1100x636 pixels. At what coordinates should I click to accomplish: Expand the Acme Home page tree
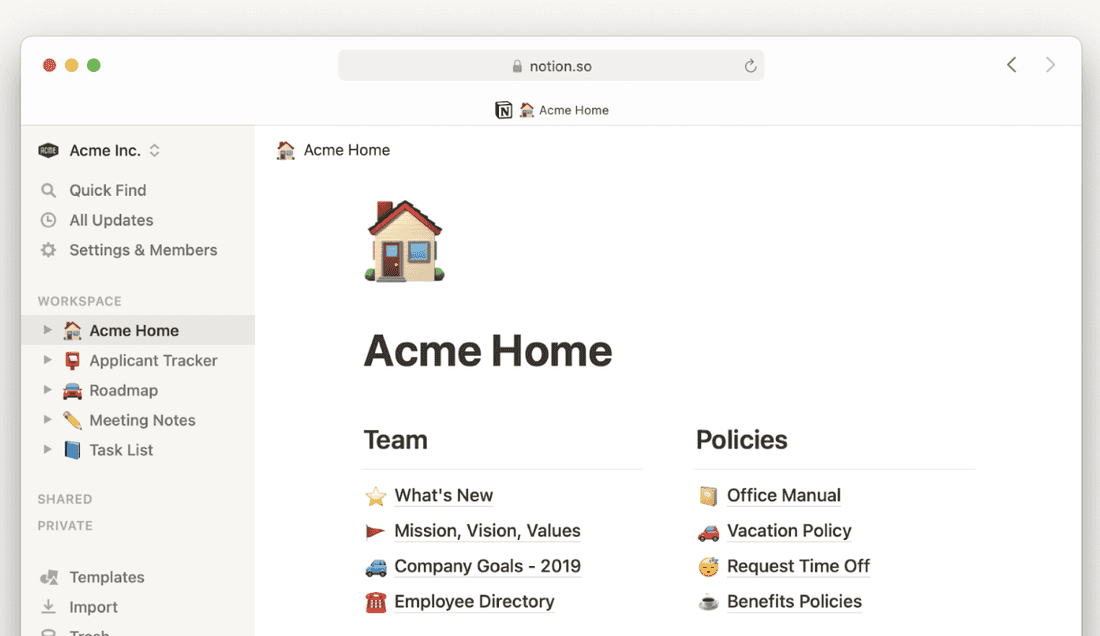pyautogui.click(x=47, y=330)
